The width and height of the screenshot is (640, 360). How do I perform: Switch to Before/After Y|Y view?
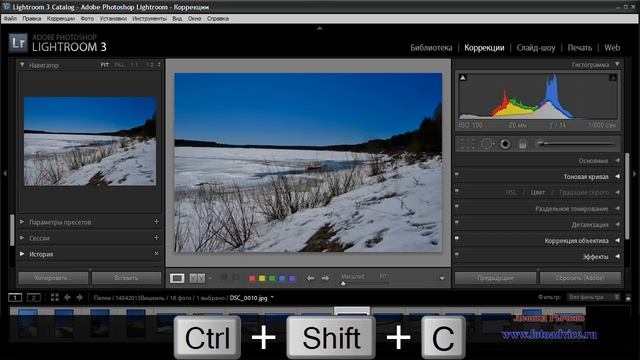click(x=198, y=278)
